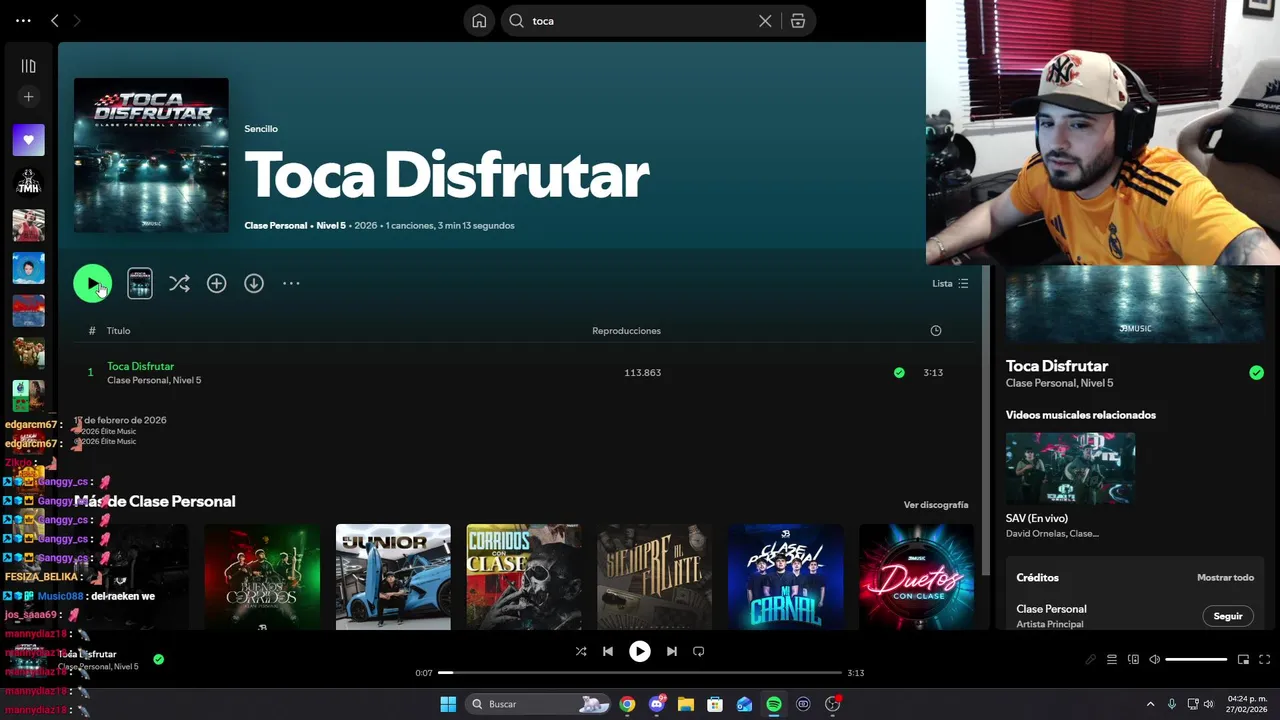Viewport: 1280px width, 720px height.
Task: Skip to previous track in player bar
Action: pos(607,651)
